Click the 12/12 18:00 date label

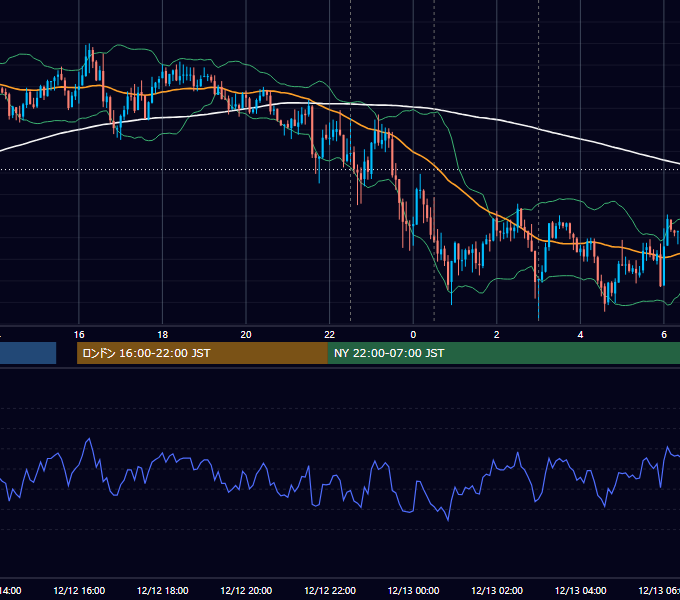pyautogui.click(x=163, y=590)
